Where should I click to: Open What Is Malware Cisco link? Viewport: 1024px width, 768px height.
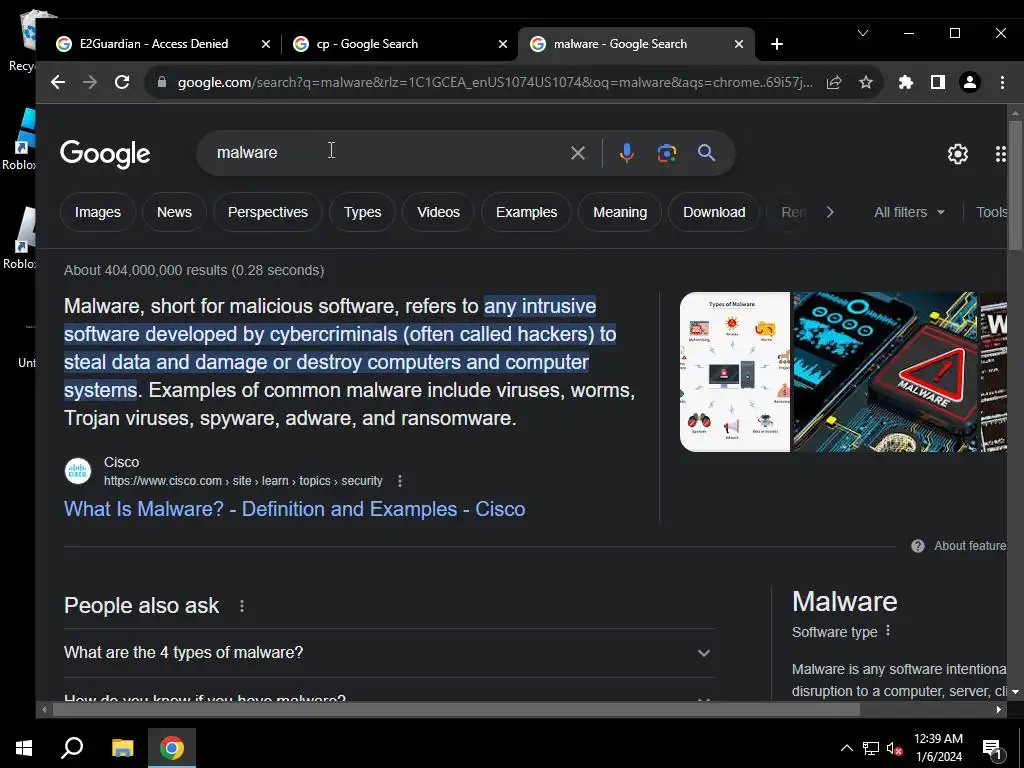[295, 509]
